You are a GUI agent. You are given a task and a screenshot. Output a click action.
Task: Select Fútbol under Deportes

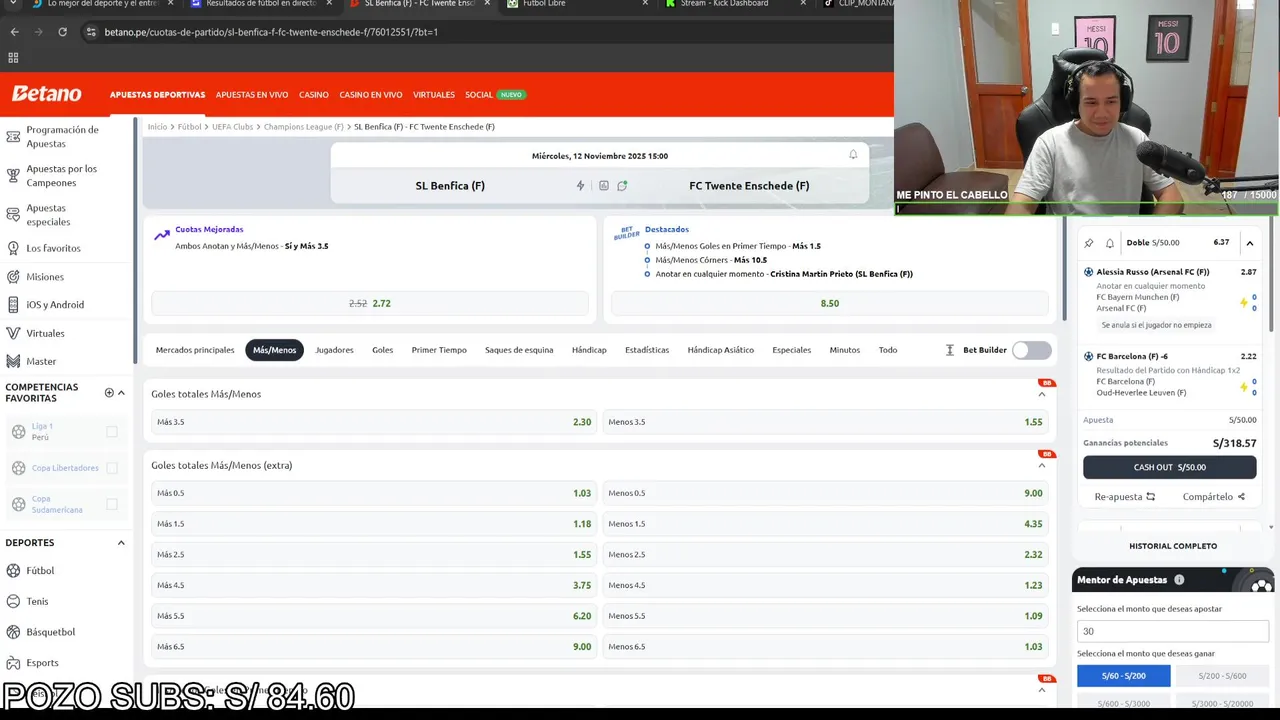click(40, 571)
